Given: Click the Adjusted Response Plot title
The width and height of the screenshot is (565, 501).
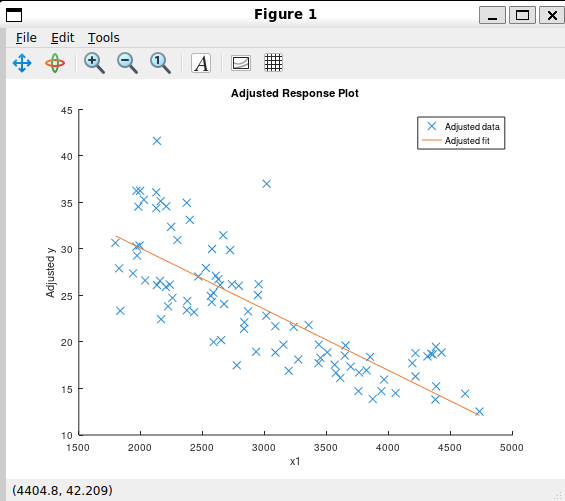Looking at the screenshot, I should coord(295,93).
